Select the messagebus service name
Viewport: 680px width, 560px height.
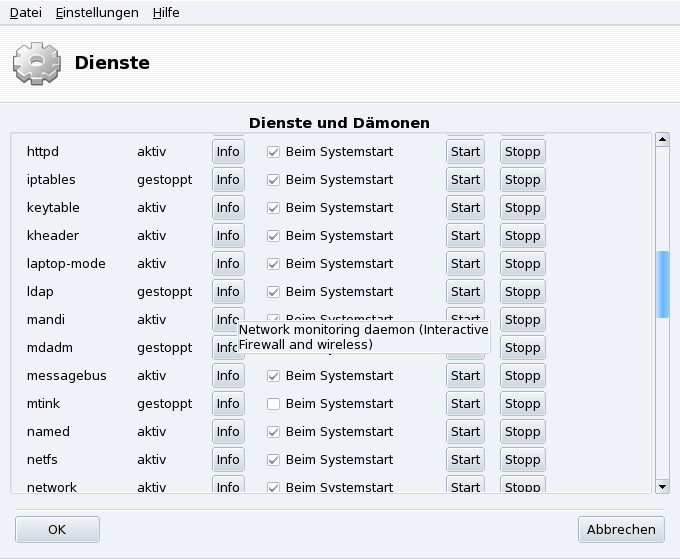(66, 376)
